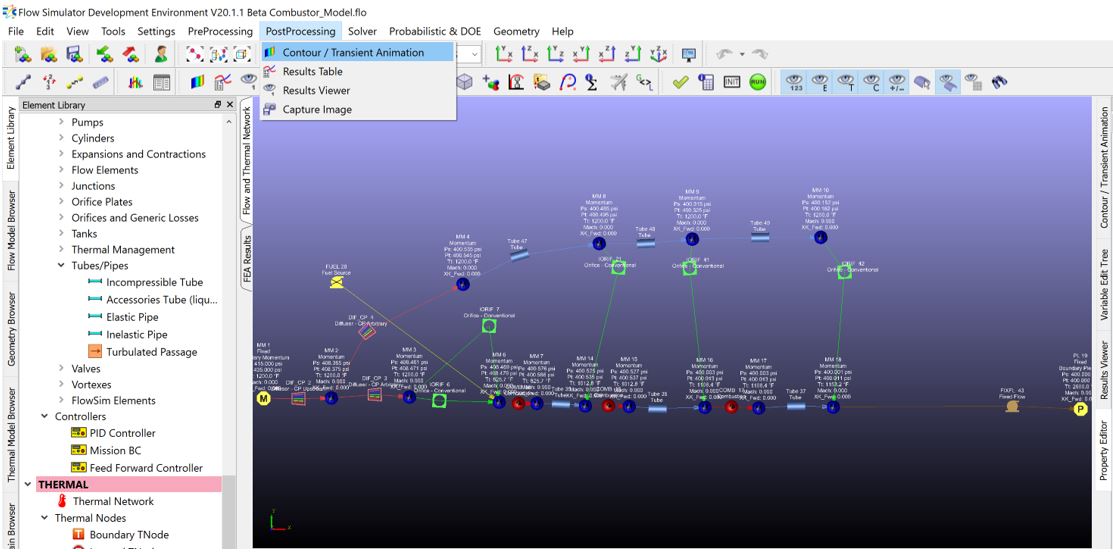Click the isometric XYZ view icon

click(658, 55)
